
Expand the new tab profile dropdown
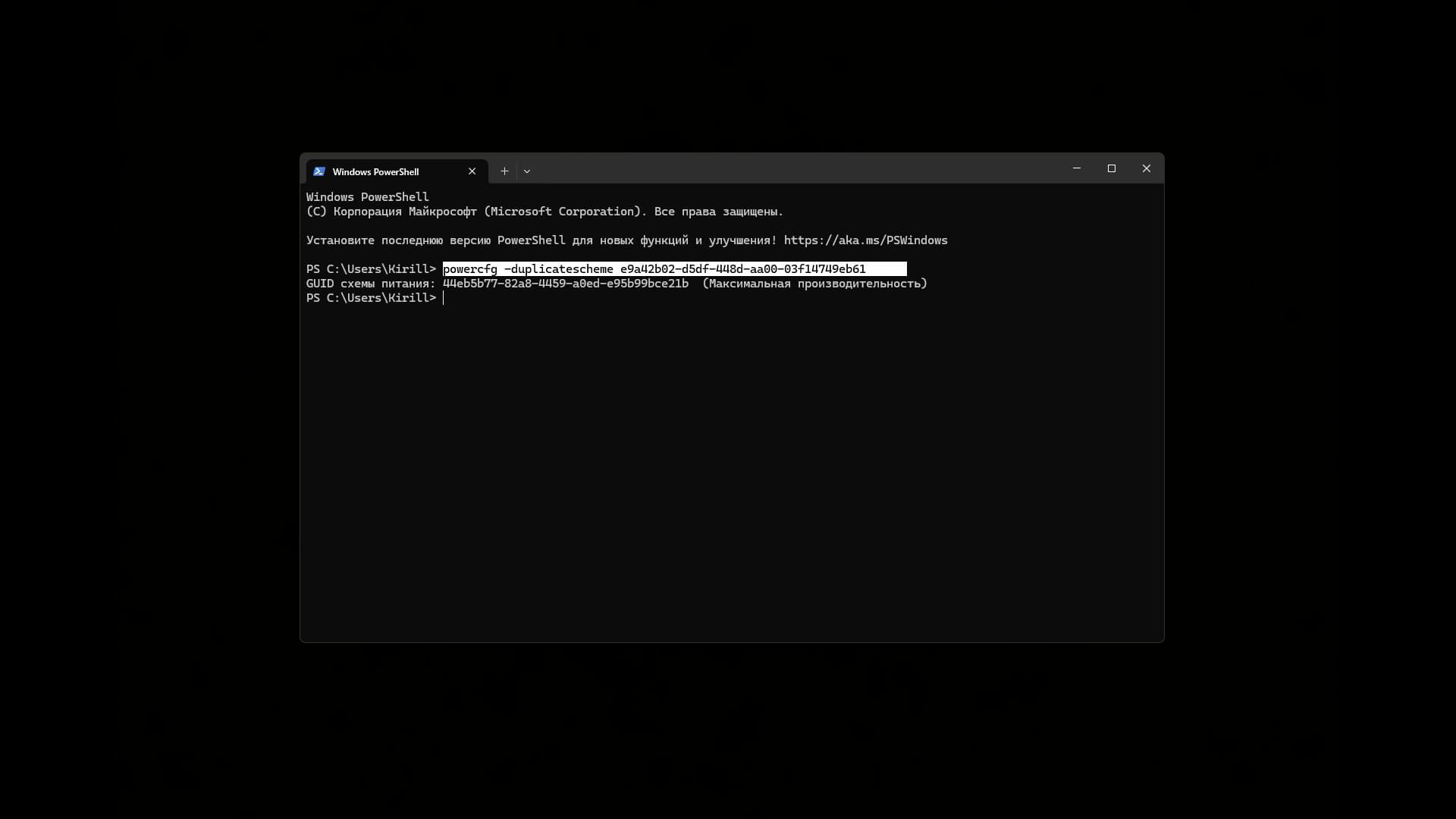pyautogui.click(x=527, y=171)
